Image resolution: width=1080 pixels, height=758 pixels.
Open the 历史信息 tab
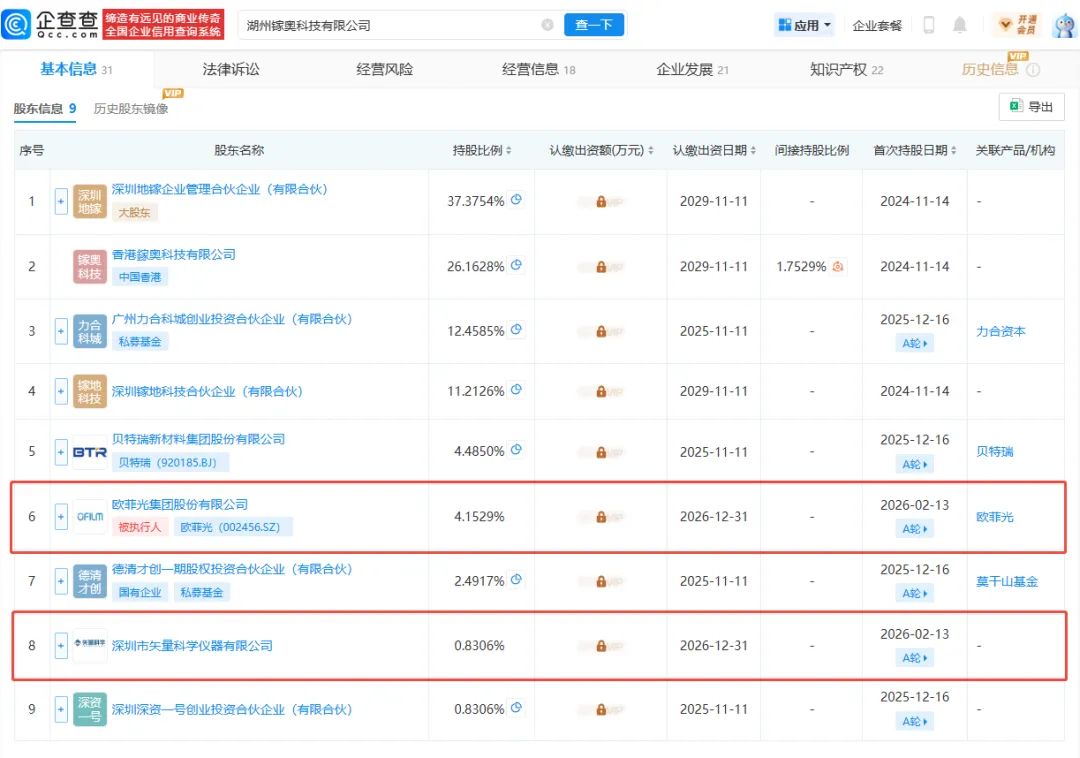tap(990, 70)
